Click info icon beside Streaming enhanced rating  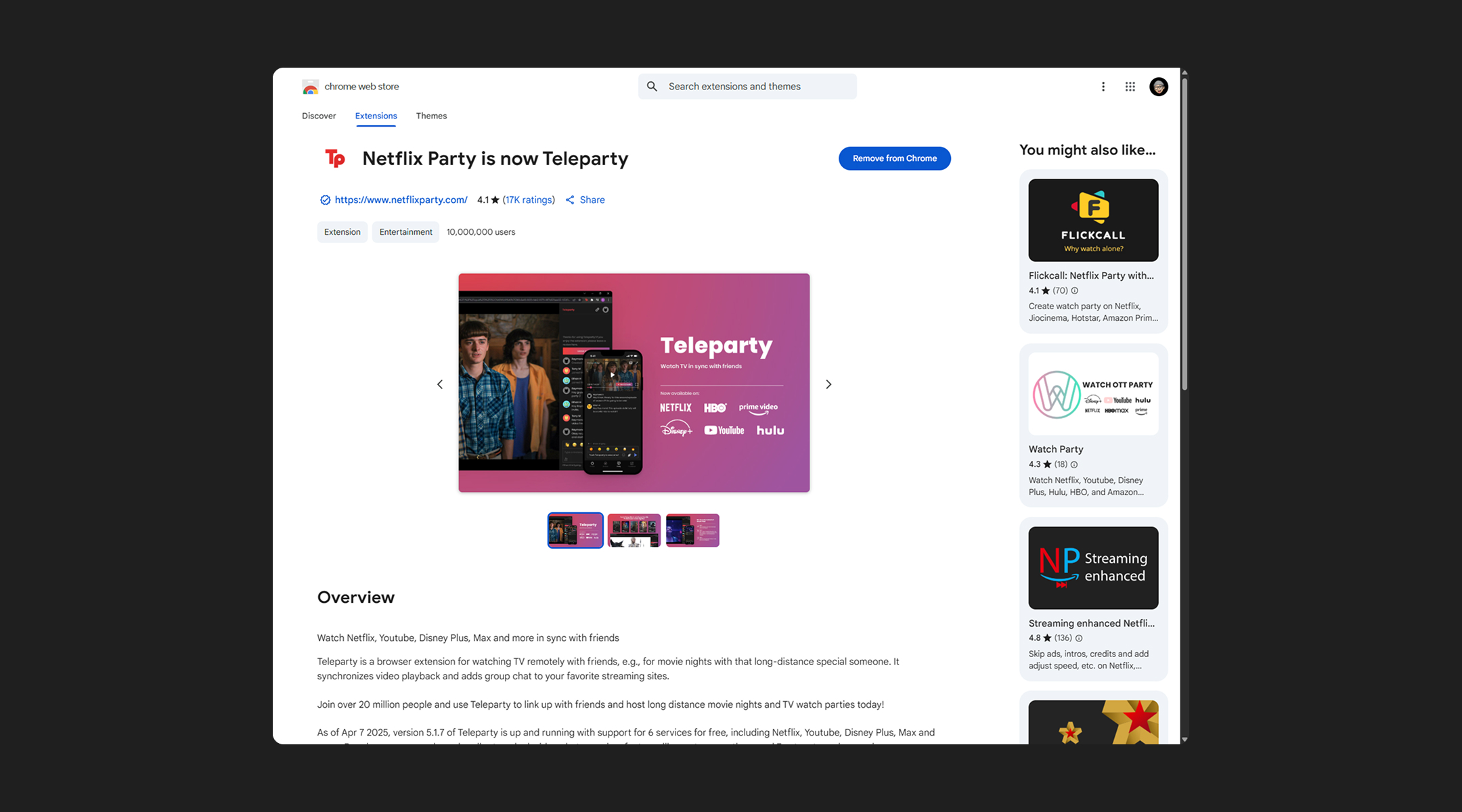click(x=1079, y=638)
